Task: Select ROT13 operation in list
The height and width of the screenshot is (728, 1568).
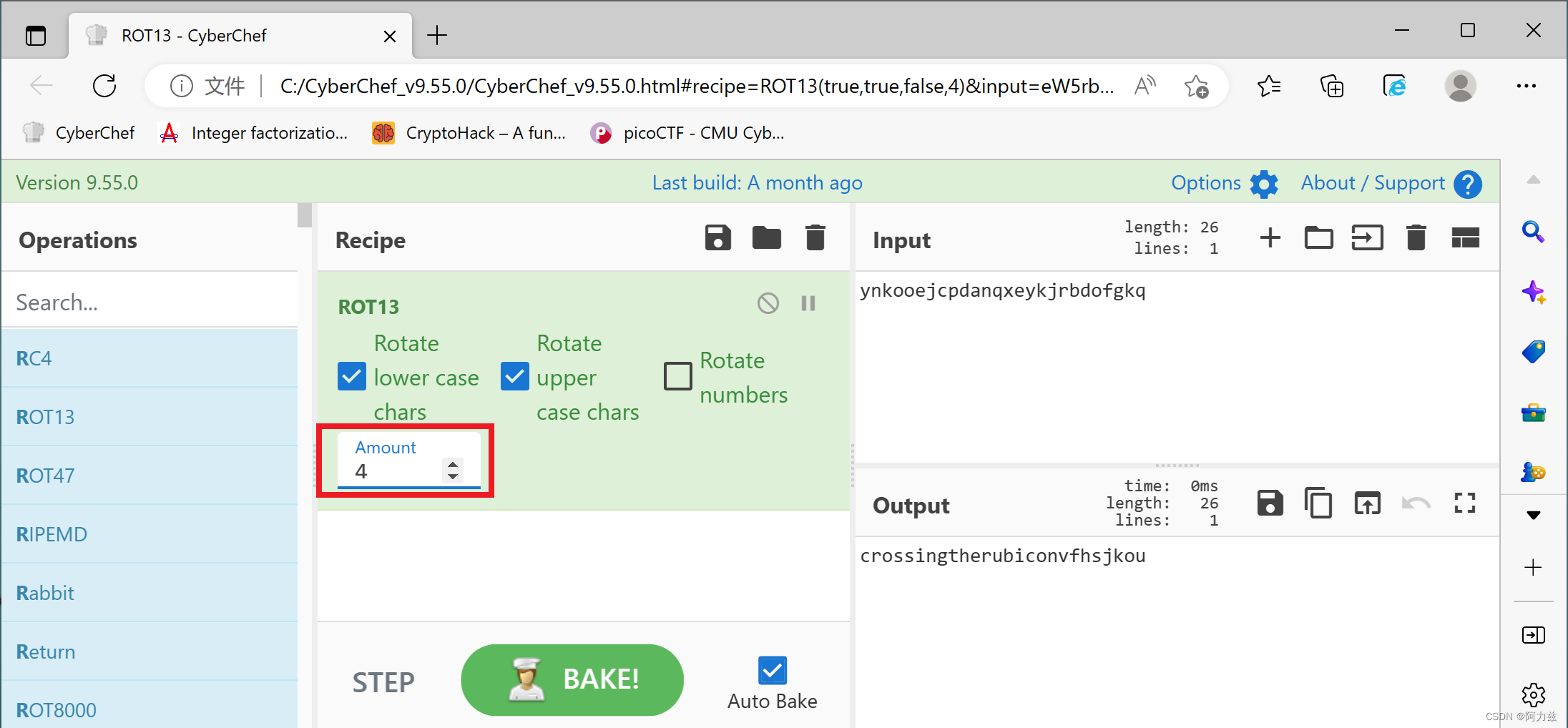Action: pyautogui.click(x=150, y=417)
